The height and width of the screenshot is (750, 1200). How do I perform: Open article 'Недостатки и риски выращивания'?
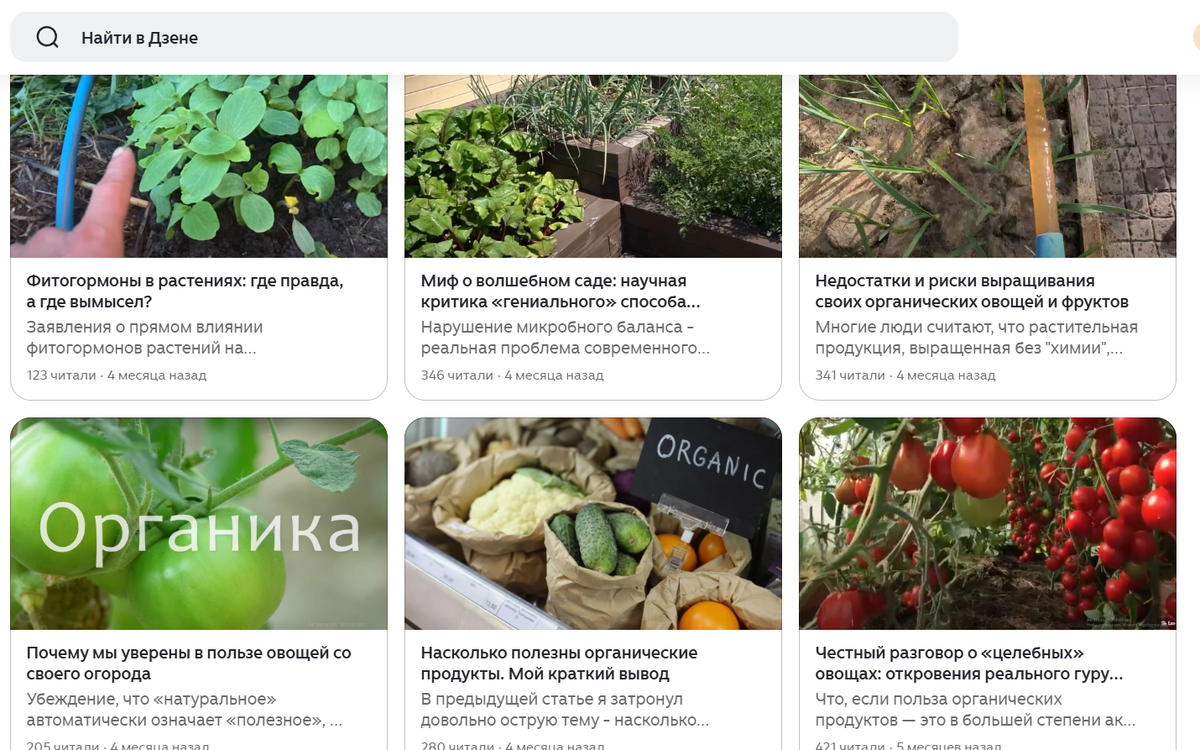pyautogui.click(x=972, y=291)
